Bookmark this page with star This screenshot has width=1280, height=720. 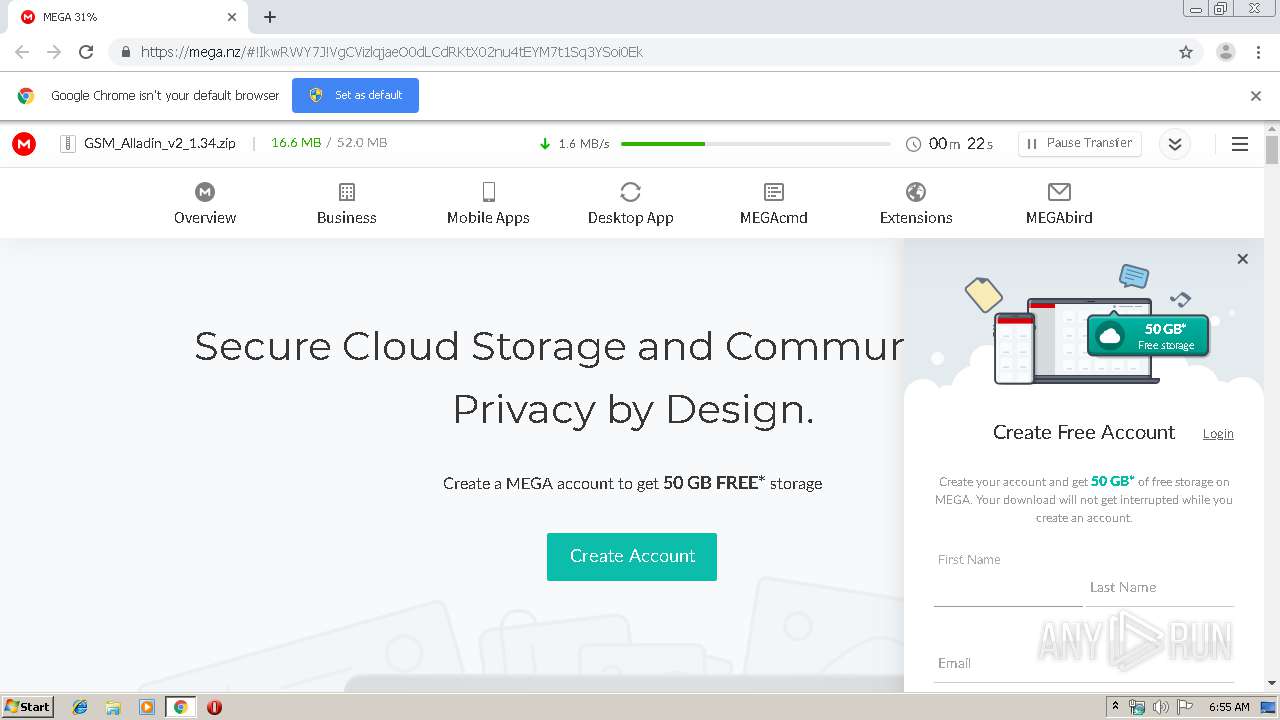(x=1186, y=52)
